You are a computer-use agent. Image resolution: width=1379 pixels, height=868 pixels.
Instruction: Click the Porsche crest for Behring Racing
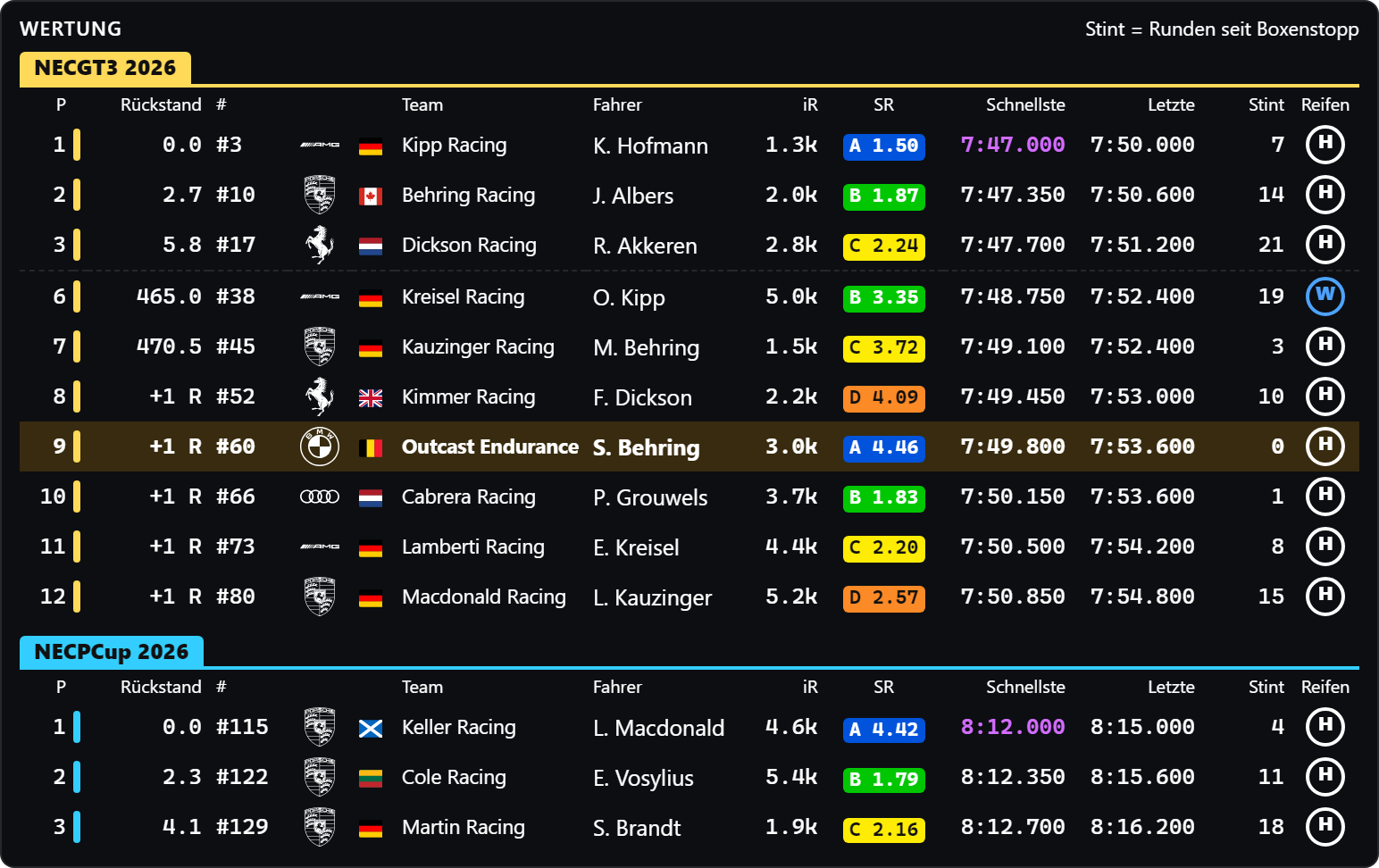320,195
